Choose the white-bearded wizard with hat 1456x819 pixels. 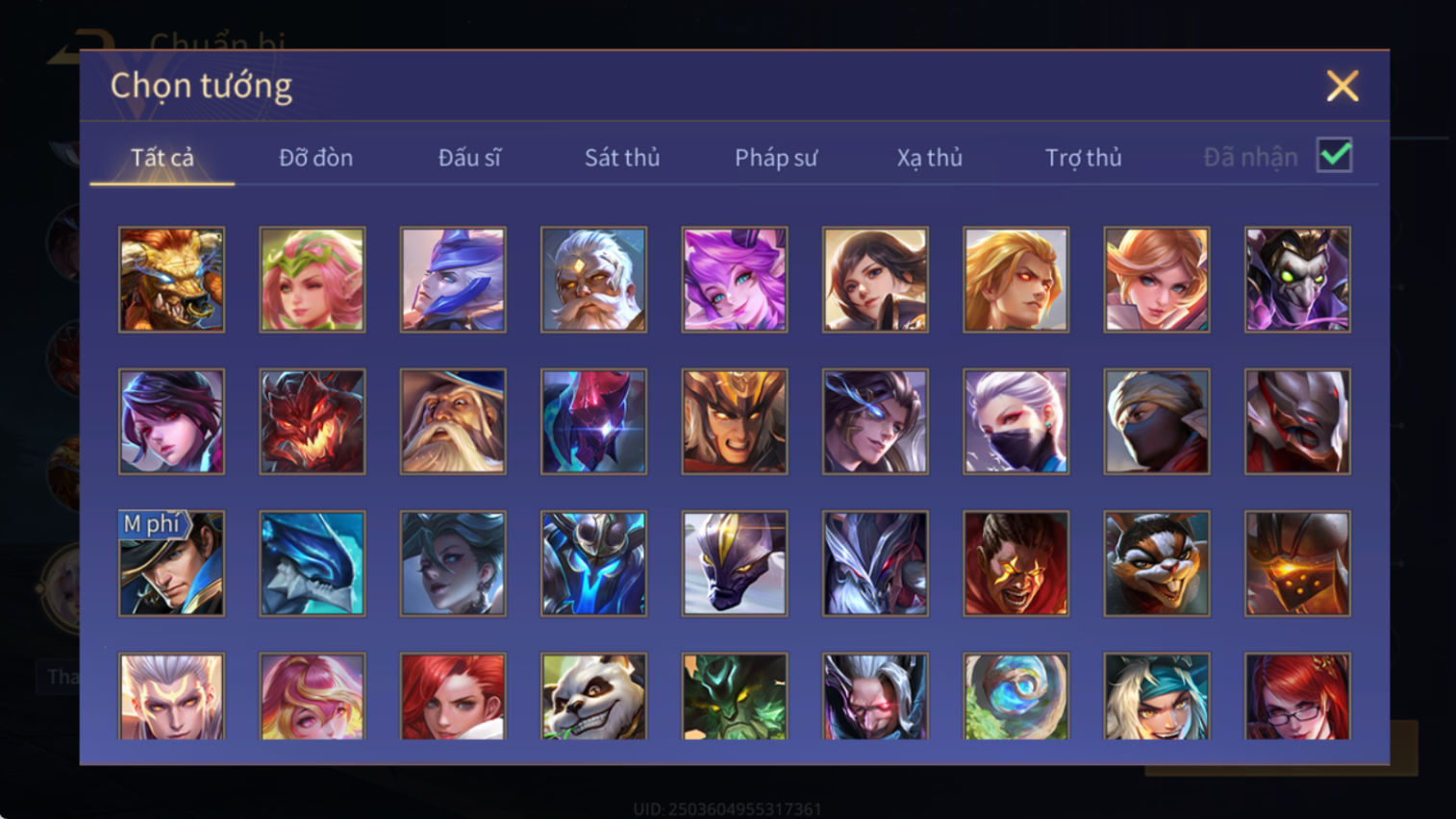click(x=453, y=421)
